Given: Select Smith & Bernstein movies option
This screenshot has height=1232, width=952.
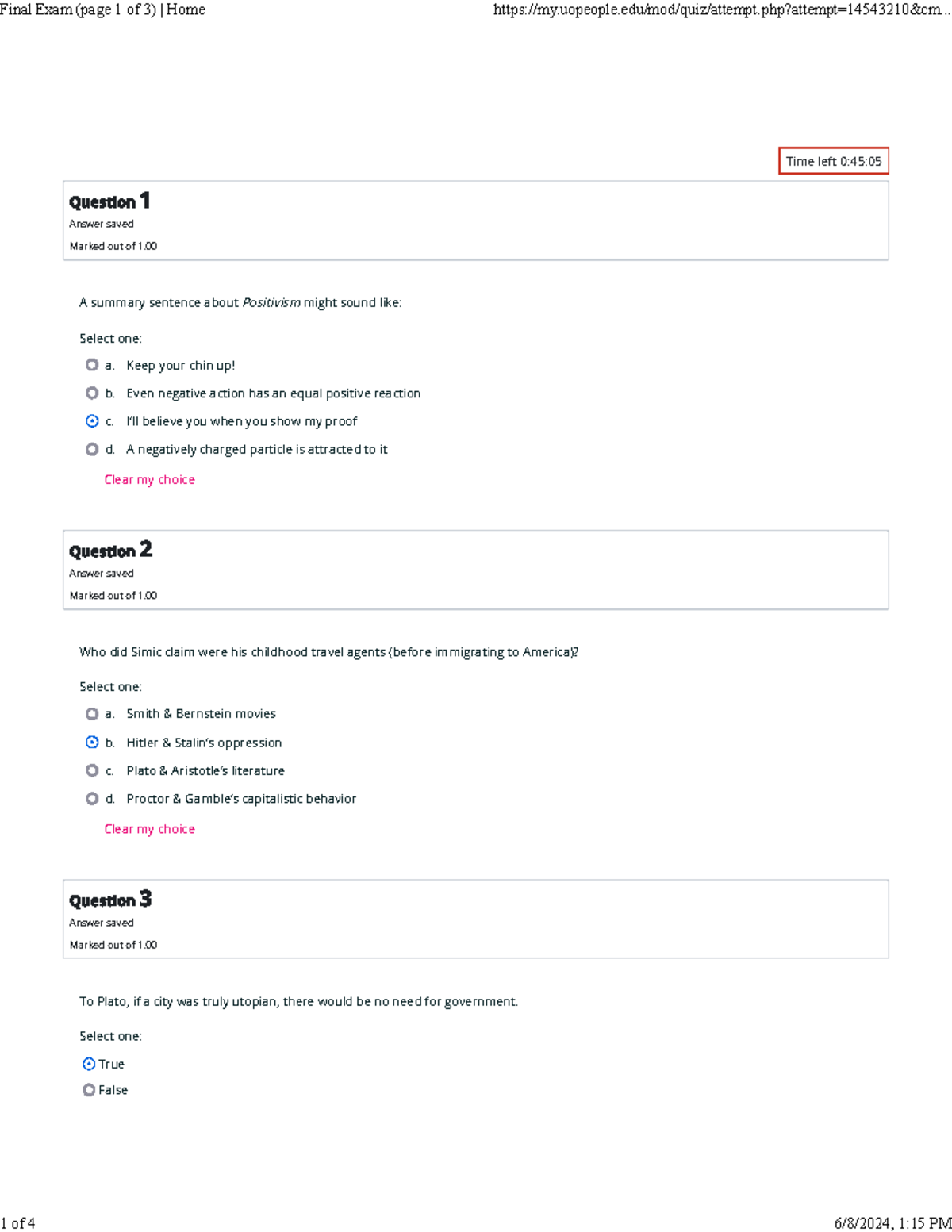Looking at the screenshot, I should tap(92, 714).
